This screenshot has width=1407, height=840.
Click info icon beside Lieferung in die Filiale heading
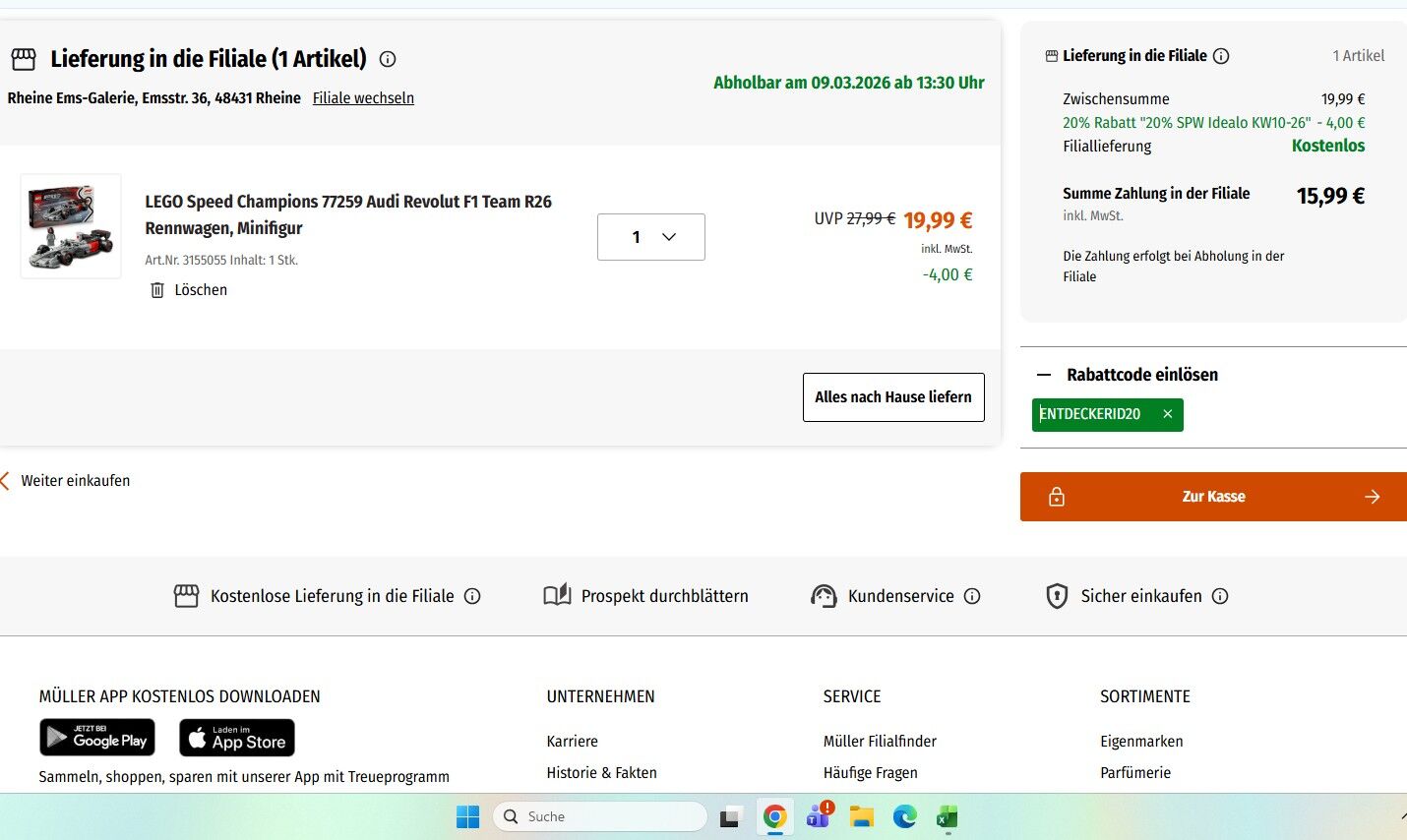pos(388,59)
